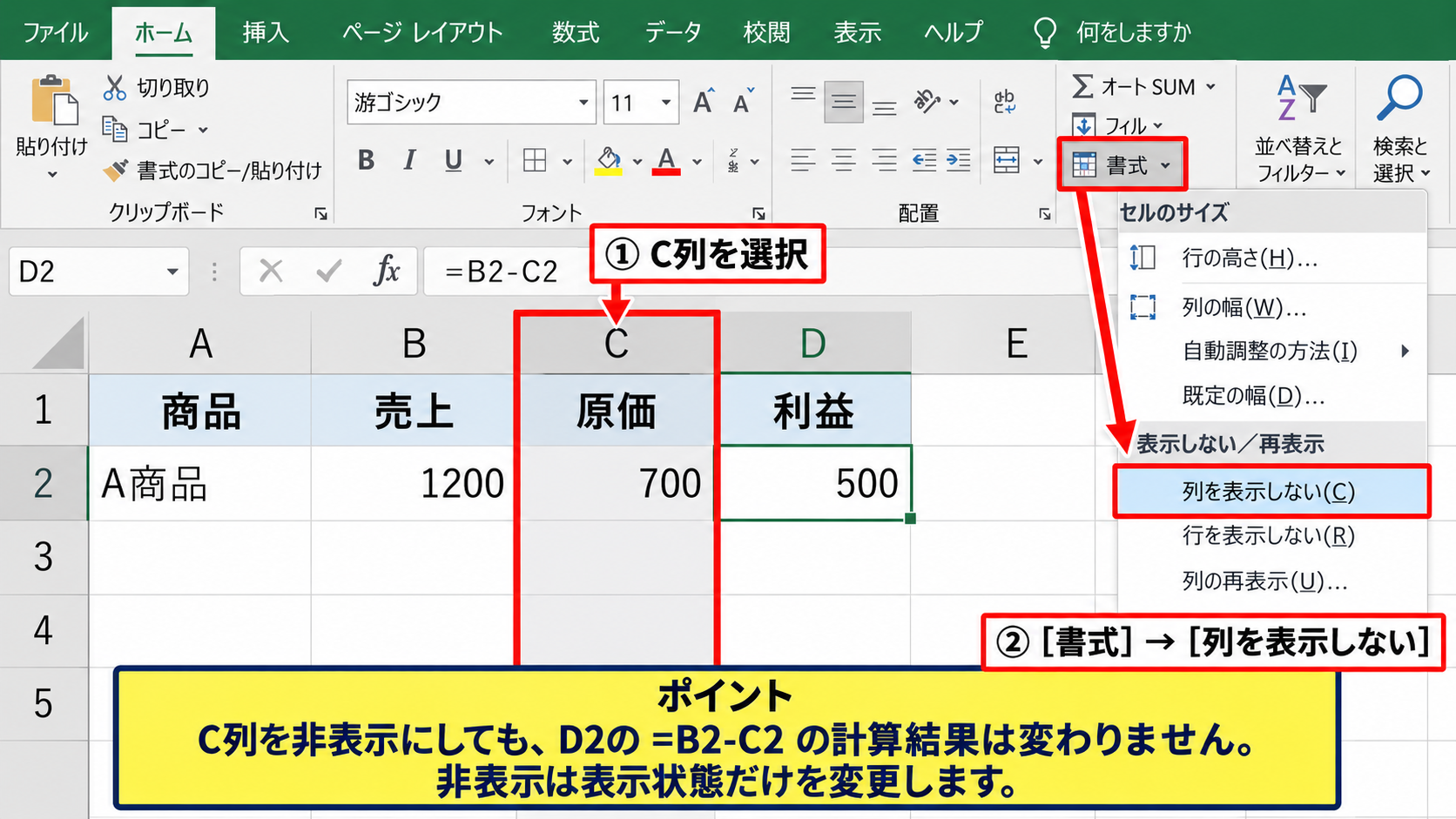Choose Row Height (行の高さ) menu item

coord(1273,258)
